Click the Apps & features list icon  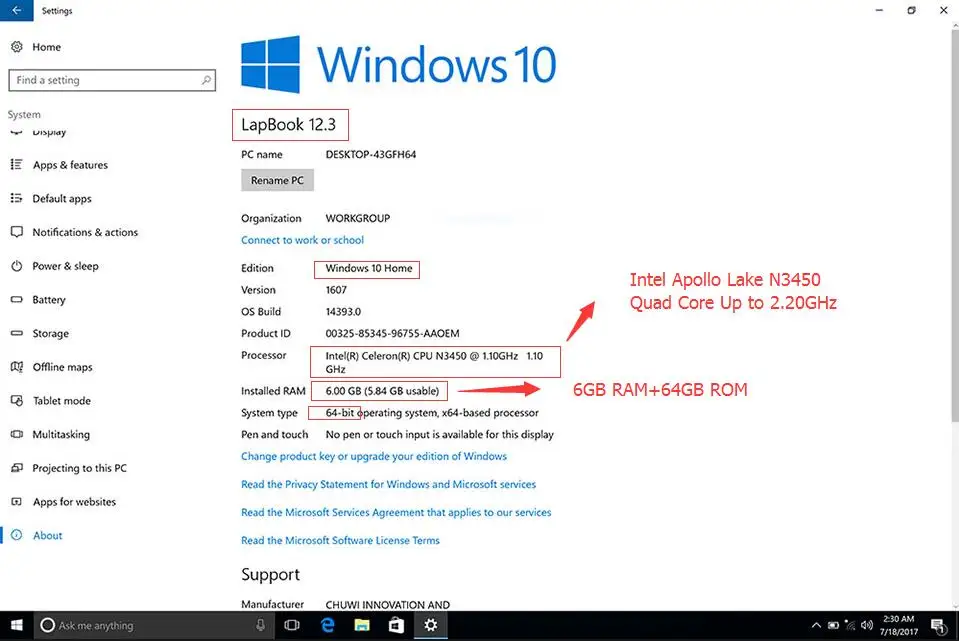(17, 165)
